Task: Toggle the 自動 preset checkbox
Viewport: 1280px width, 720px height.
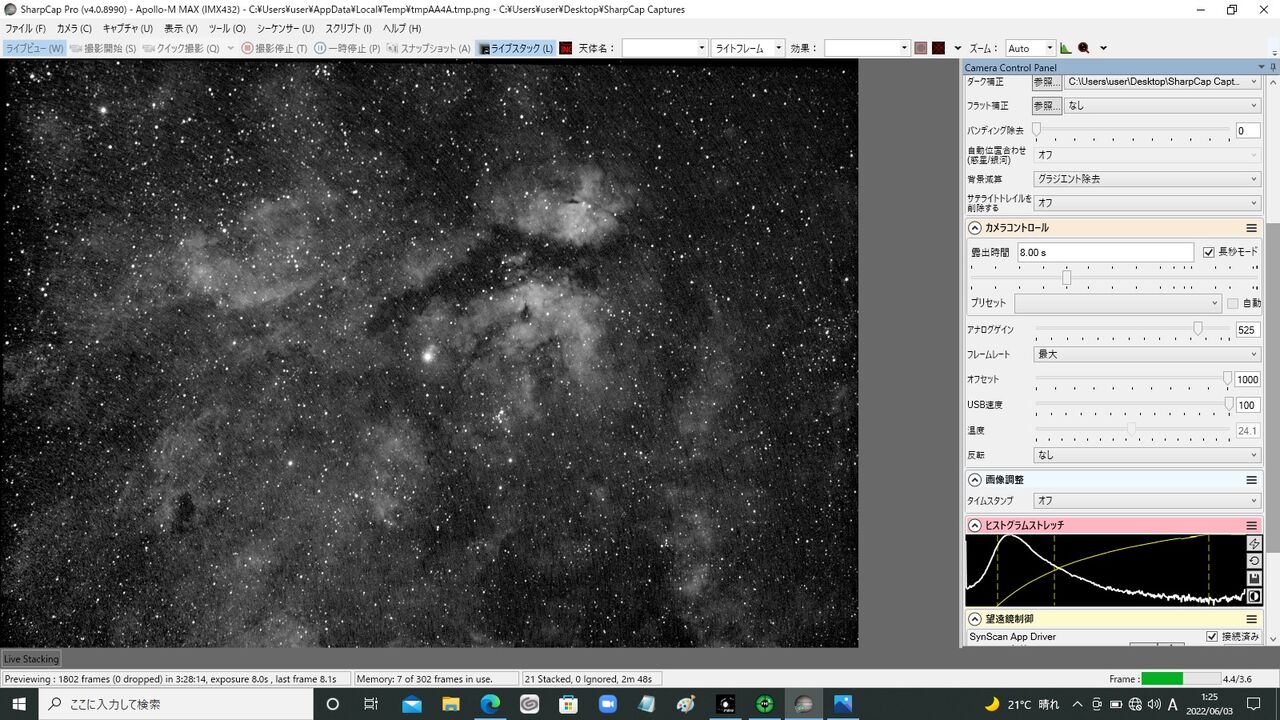Action: click(1233, 303)
